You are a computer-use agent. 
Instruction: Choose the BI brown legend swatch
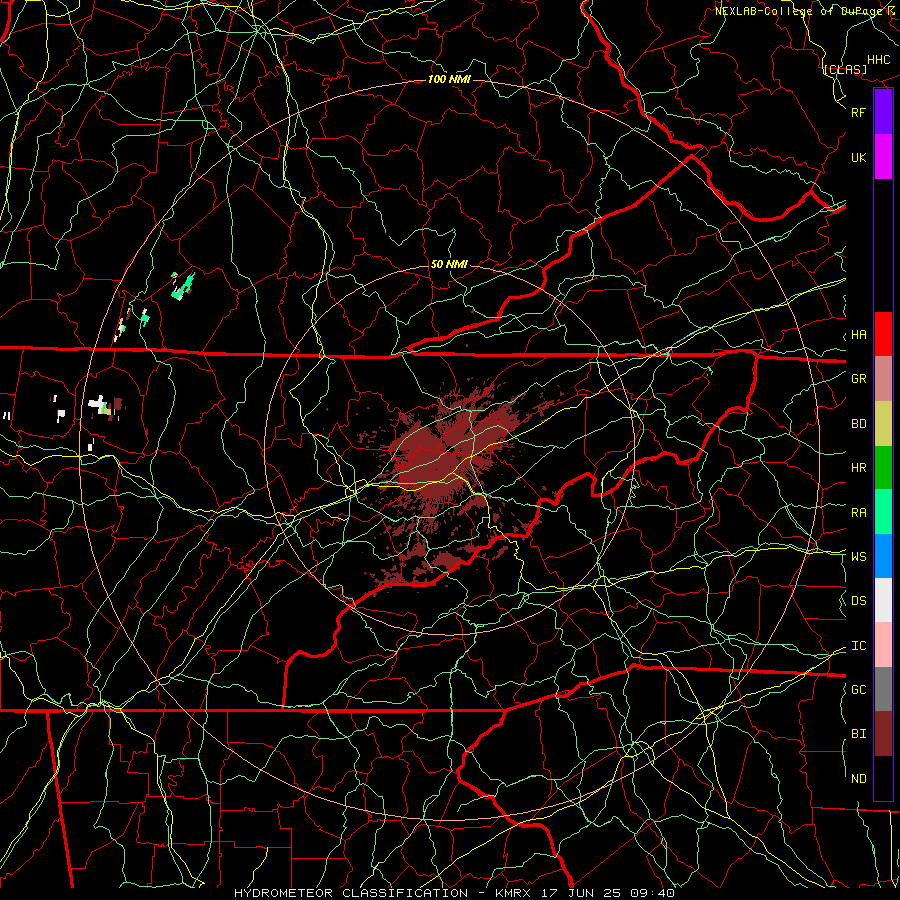883,734
